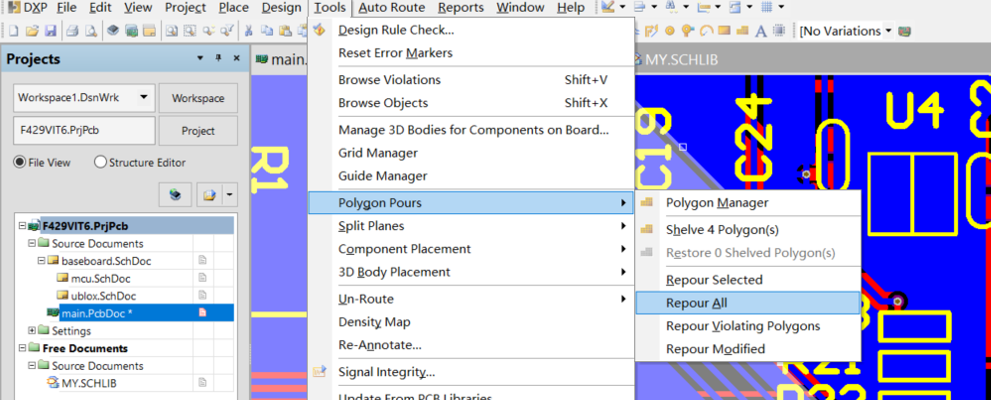Viewport: 991px width, 400px height.
Task: Click the alignment tools icon
Action: click(639, 8)
